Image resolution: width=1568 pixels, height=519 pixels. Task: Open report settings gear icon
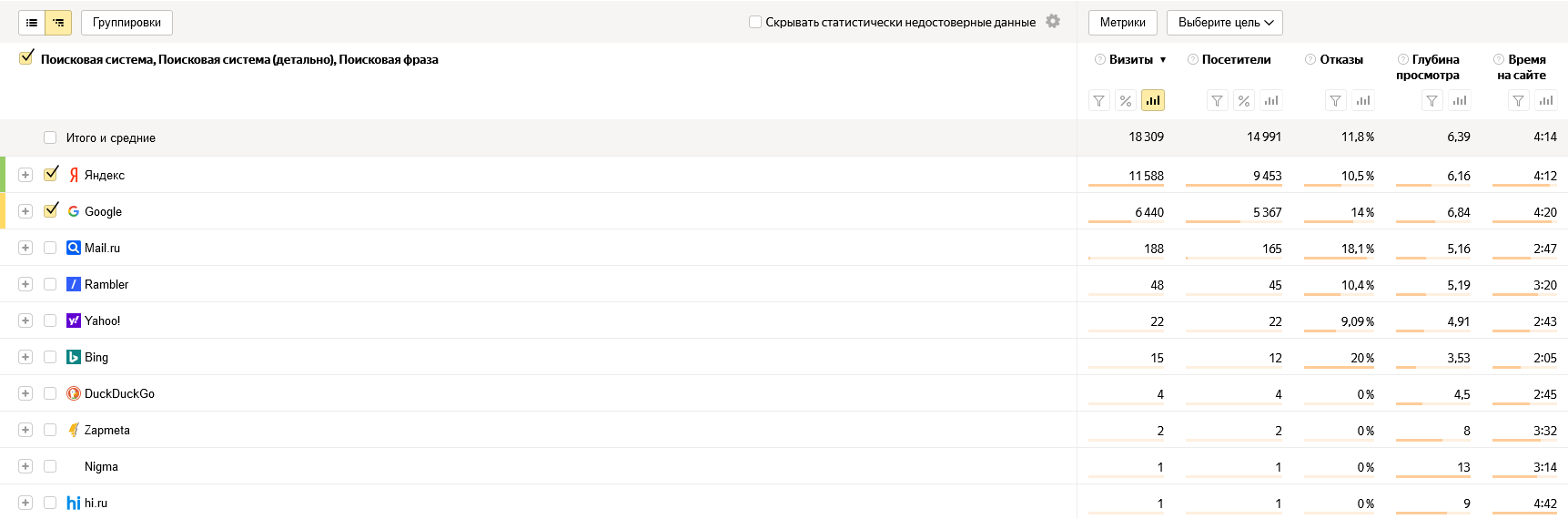click(x=1053, y=21)
